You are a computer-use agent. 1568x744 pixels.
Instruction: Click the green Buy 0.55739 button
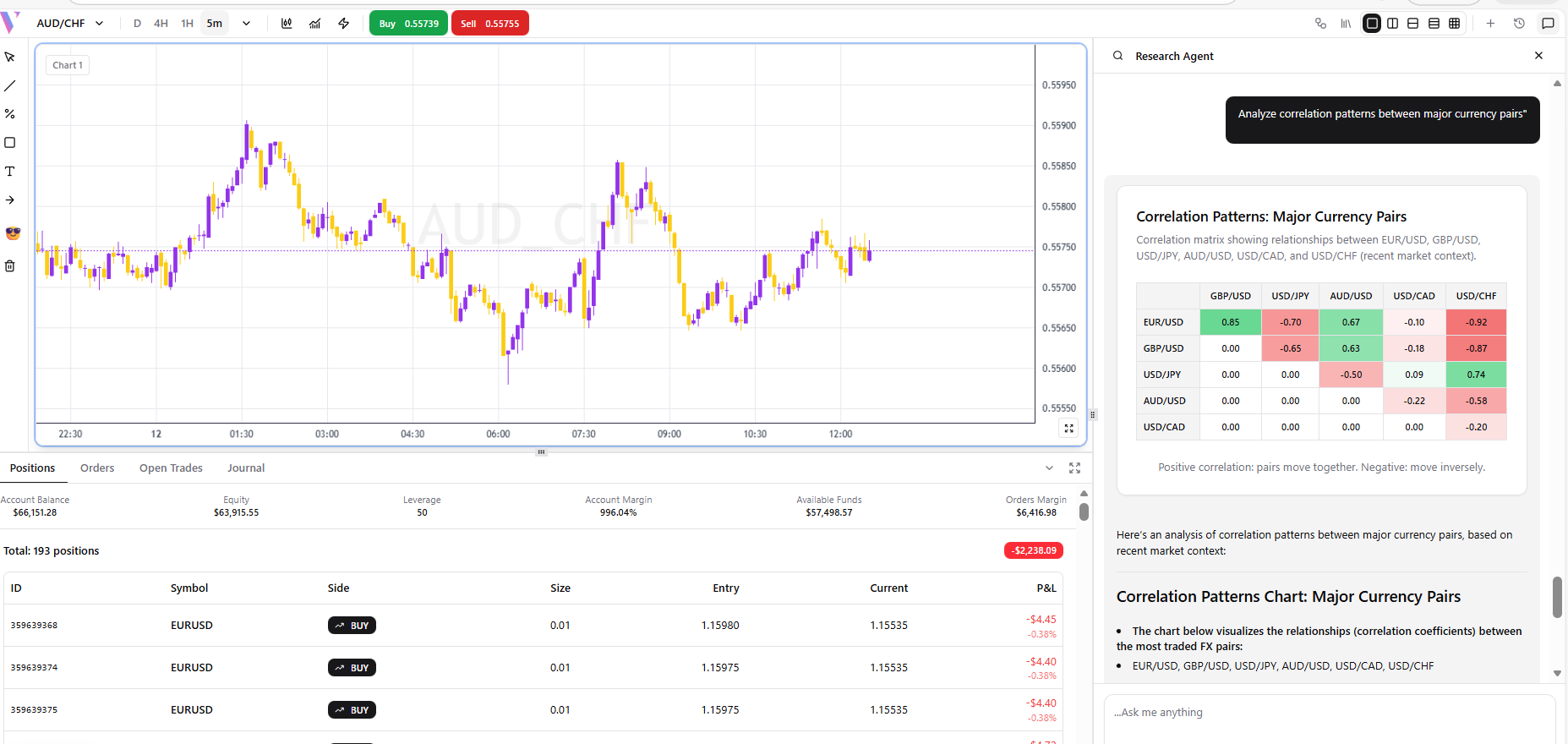408,24
